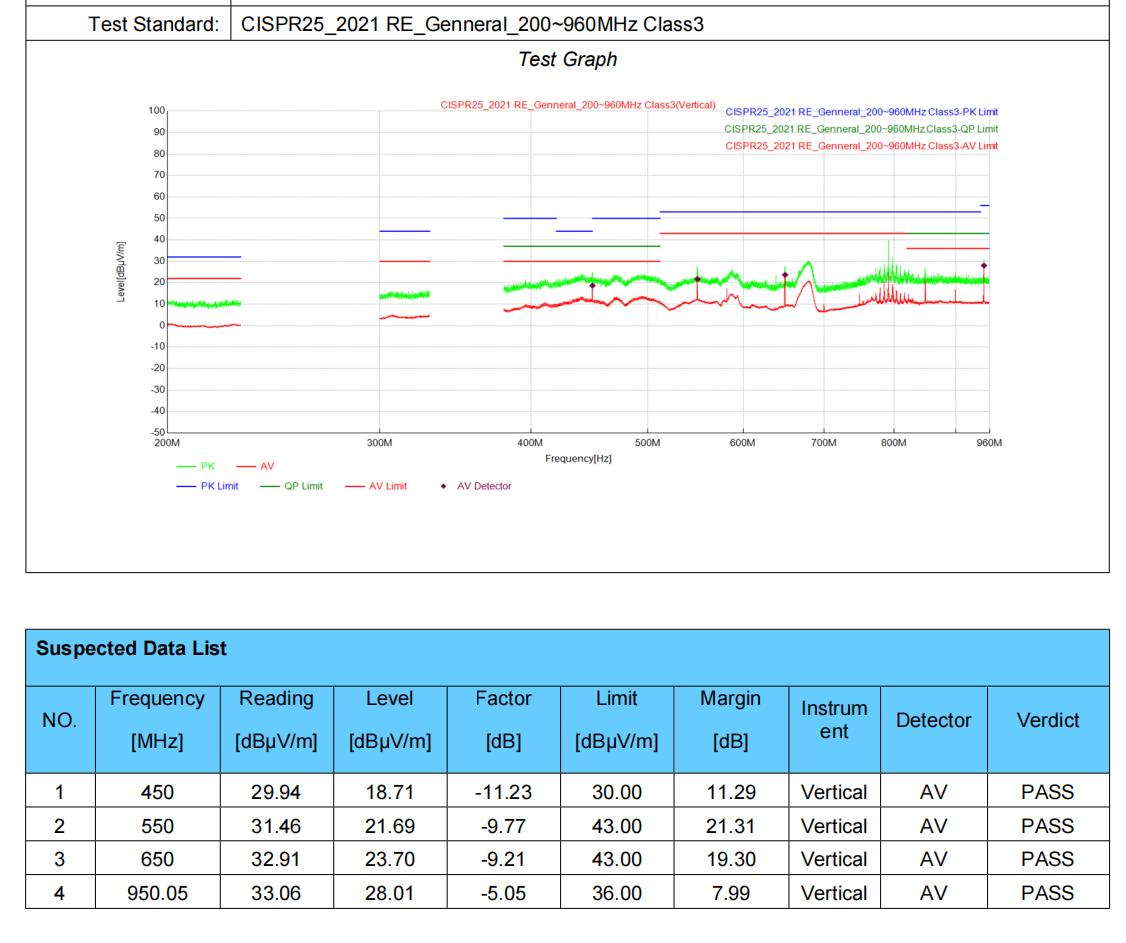Click the Test Graph title
The image size is (1126, 943).
tap(567, 60)
